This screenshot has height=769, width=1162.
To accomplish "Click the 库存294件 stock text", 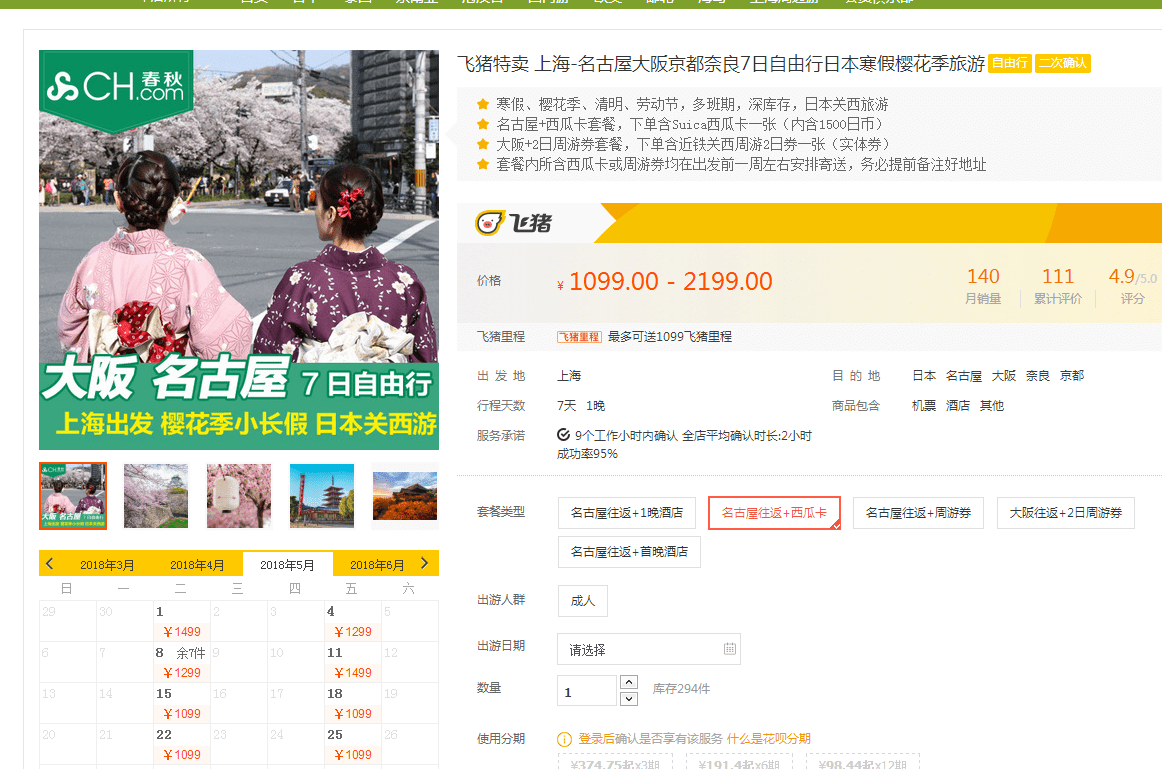I will 681,689.
